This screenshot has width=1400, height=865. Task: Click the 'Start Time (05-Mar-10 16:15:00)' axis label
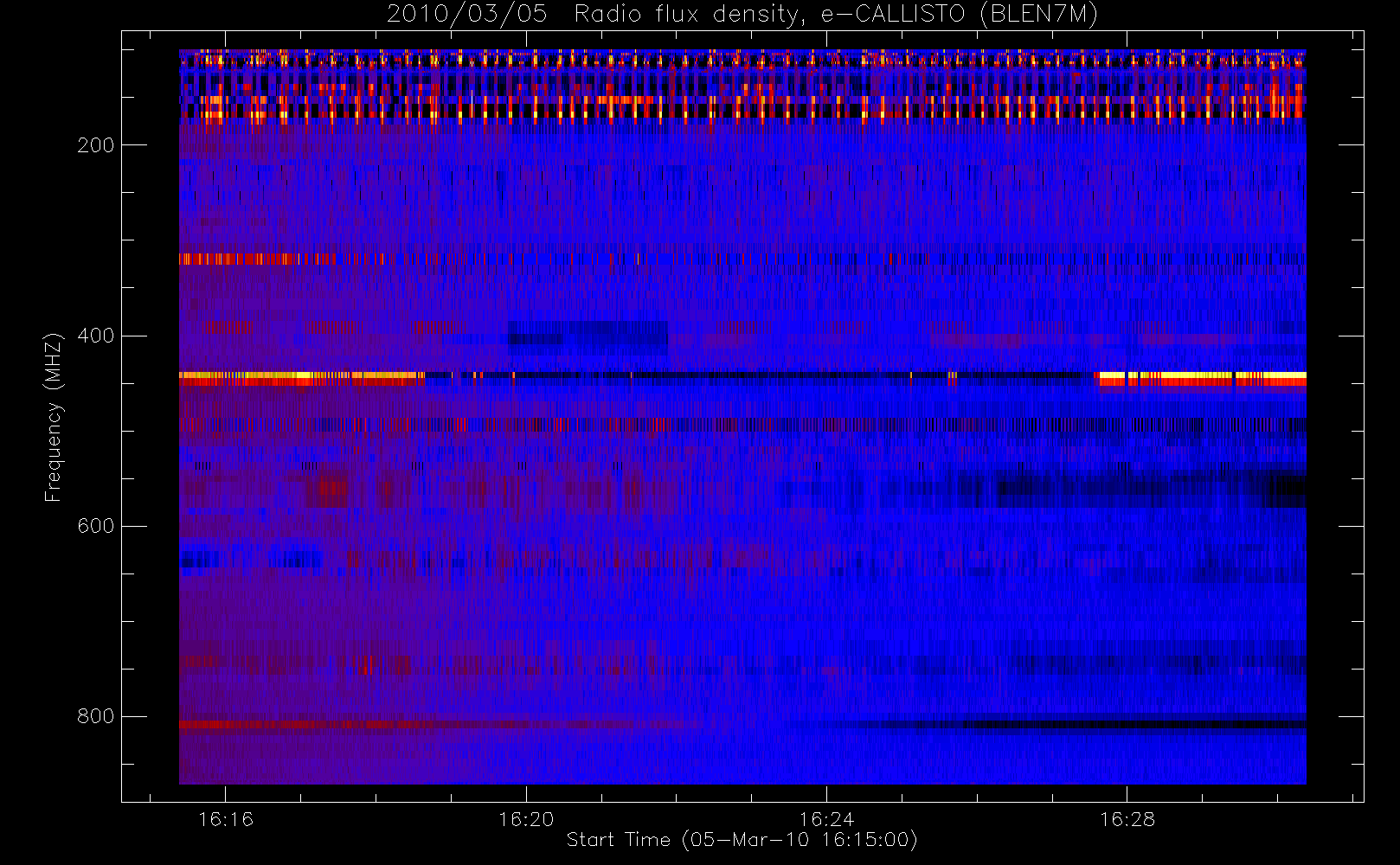[x=742, y=840]
